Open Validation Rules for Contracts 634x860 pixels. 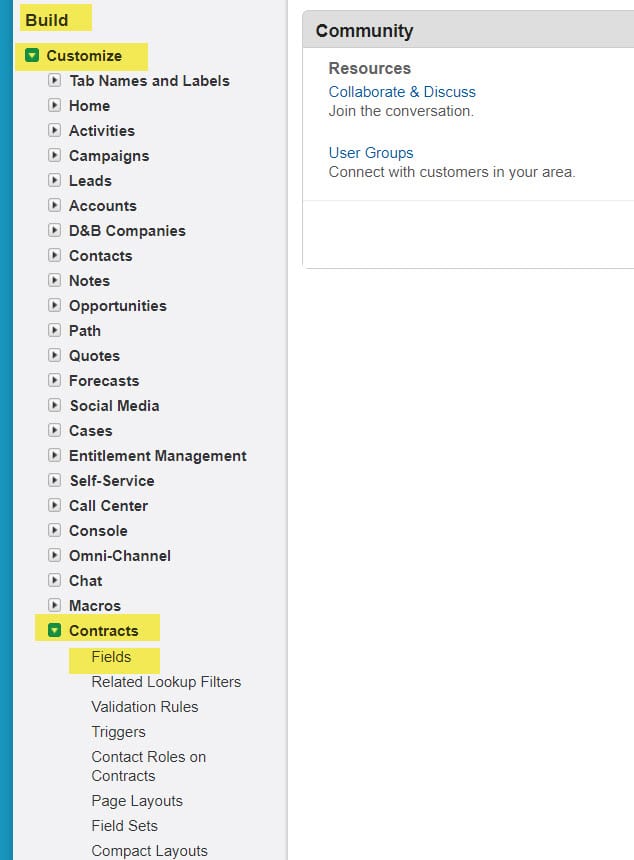click(144, 707)
